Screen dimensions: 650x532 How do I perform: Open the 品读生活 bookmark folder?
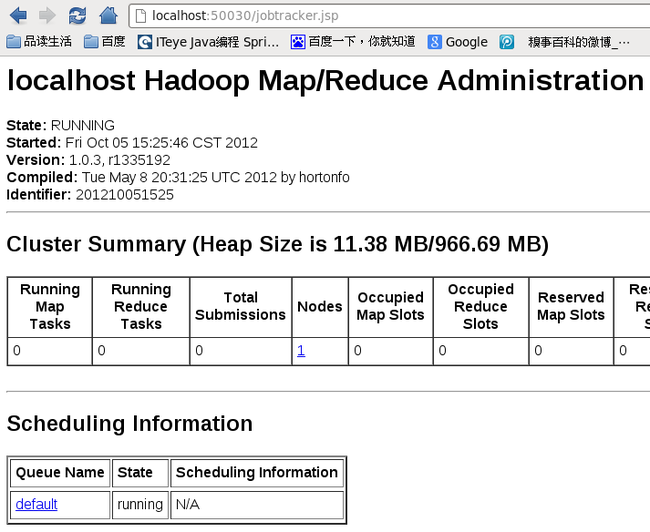39,41
